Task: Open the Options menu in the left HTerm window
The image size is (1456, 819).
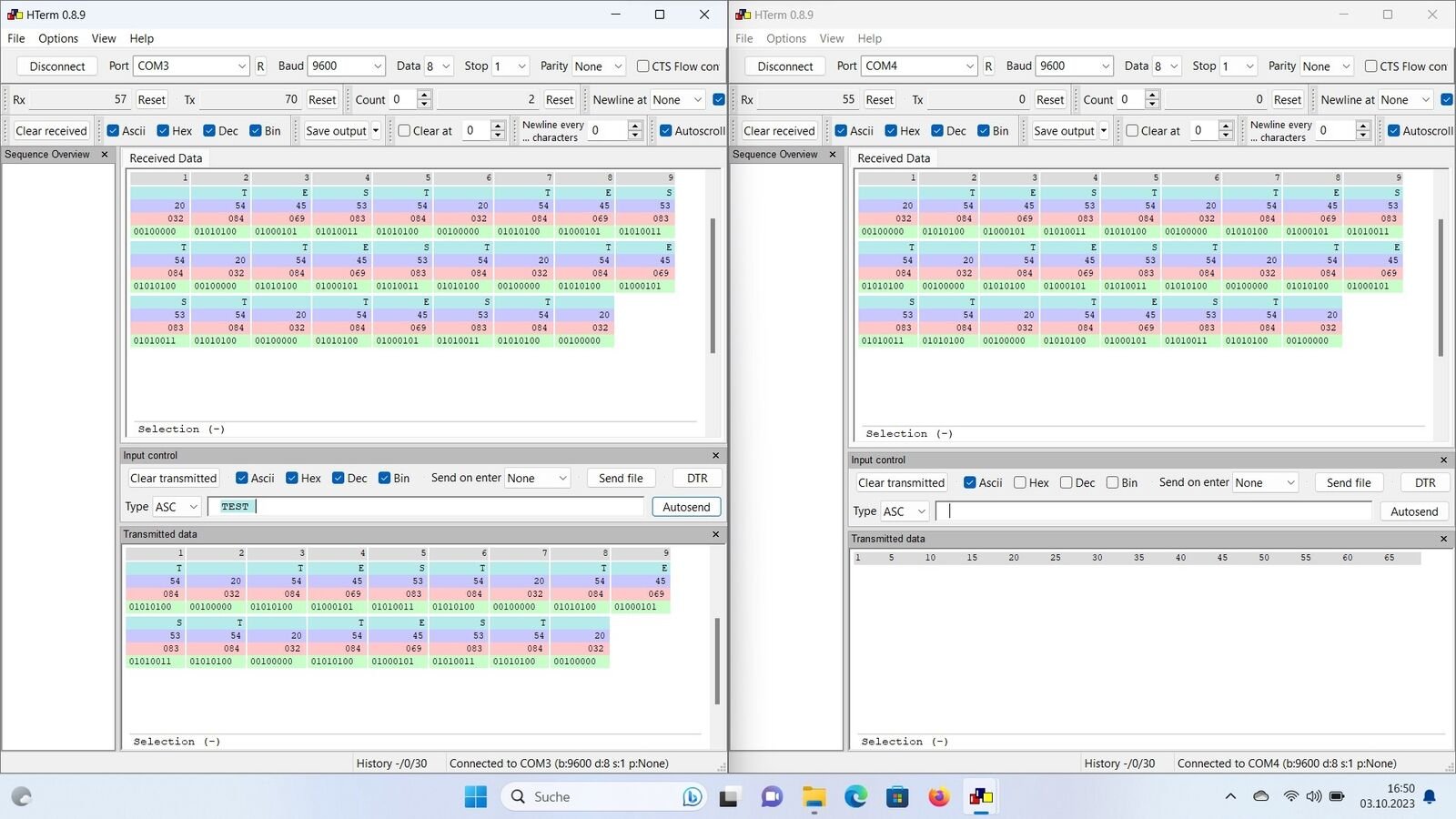Action: click(x=58, y=38)
